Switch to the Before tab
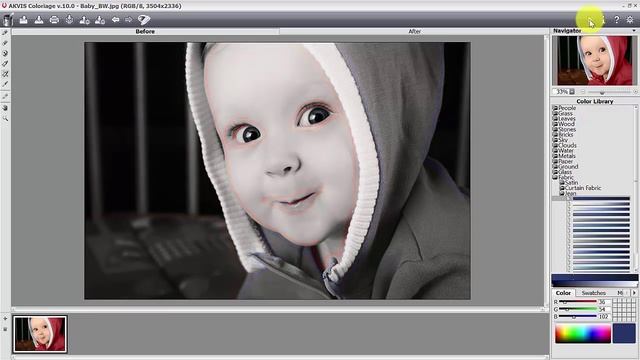The image size is (640, 360). [145, 31]
